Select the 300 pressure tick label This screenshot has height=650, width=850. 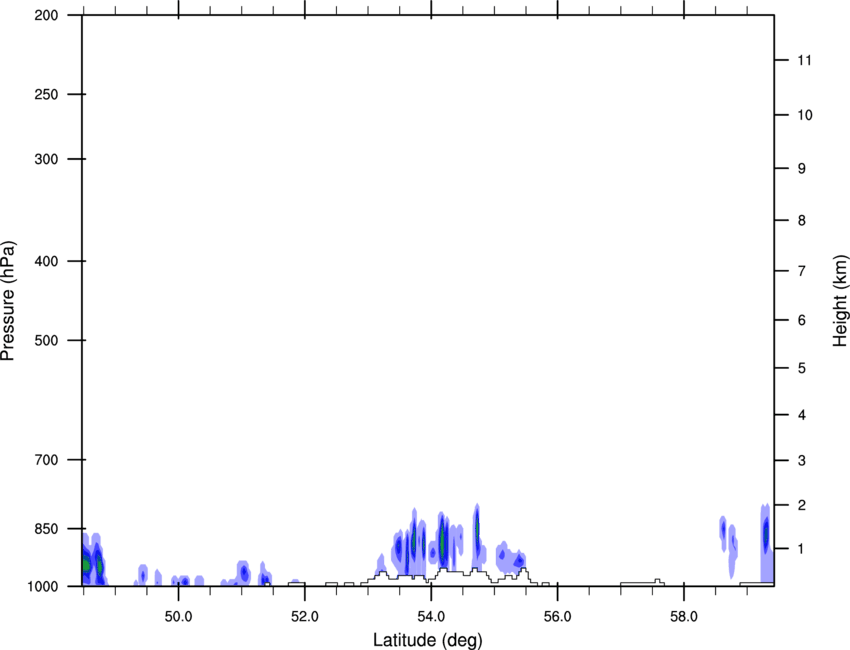[x=46, y=159]
